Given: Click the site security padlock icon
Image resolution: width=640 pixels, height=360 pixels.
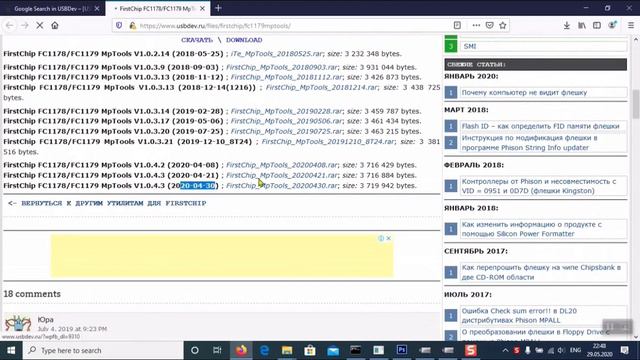Looking at the screenshot, I should point(132,25).
